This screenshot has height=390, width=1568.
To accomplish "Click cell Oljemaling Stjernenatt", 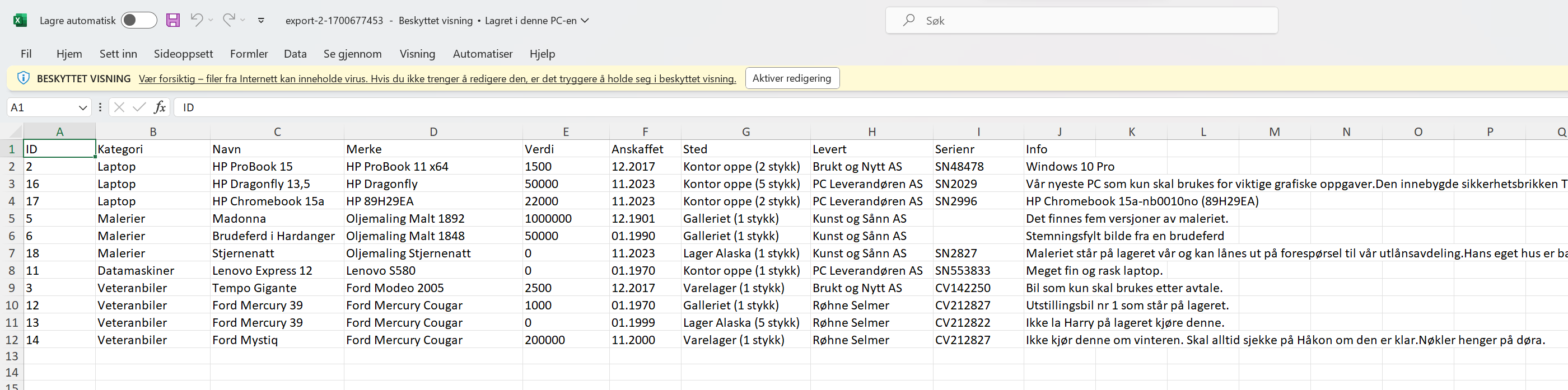I will (x=433, y=253).
